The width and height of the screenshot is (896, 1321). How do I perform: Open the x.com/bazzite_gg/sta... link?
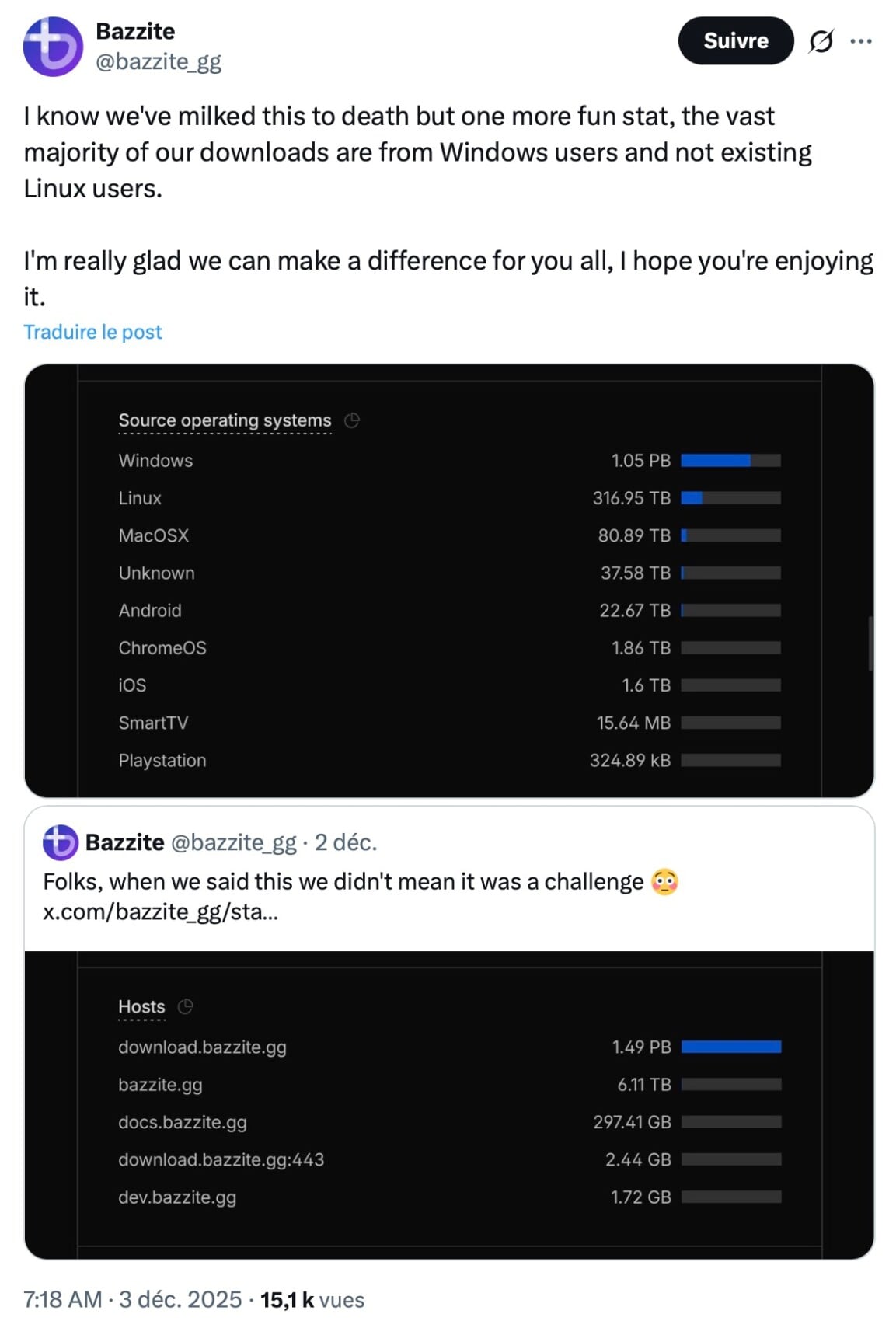tap(160, 911)
